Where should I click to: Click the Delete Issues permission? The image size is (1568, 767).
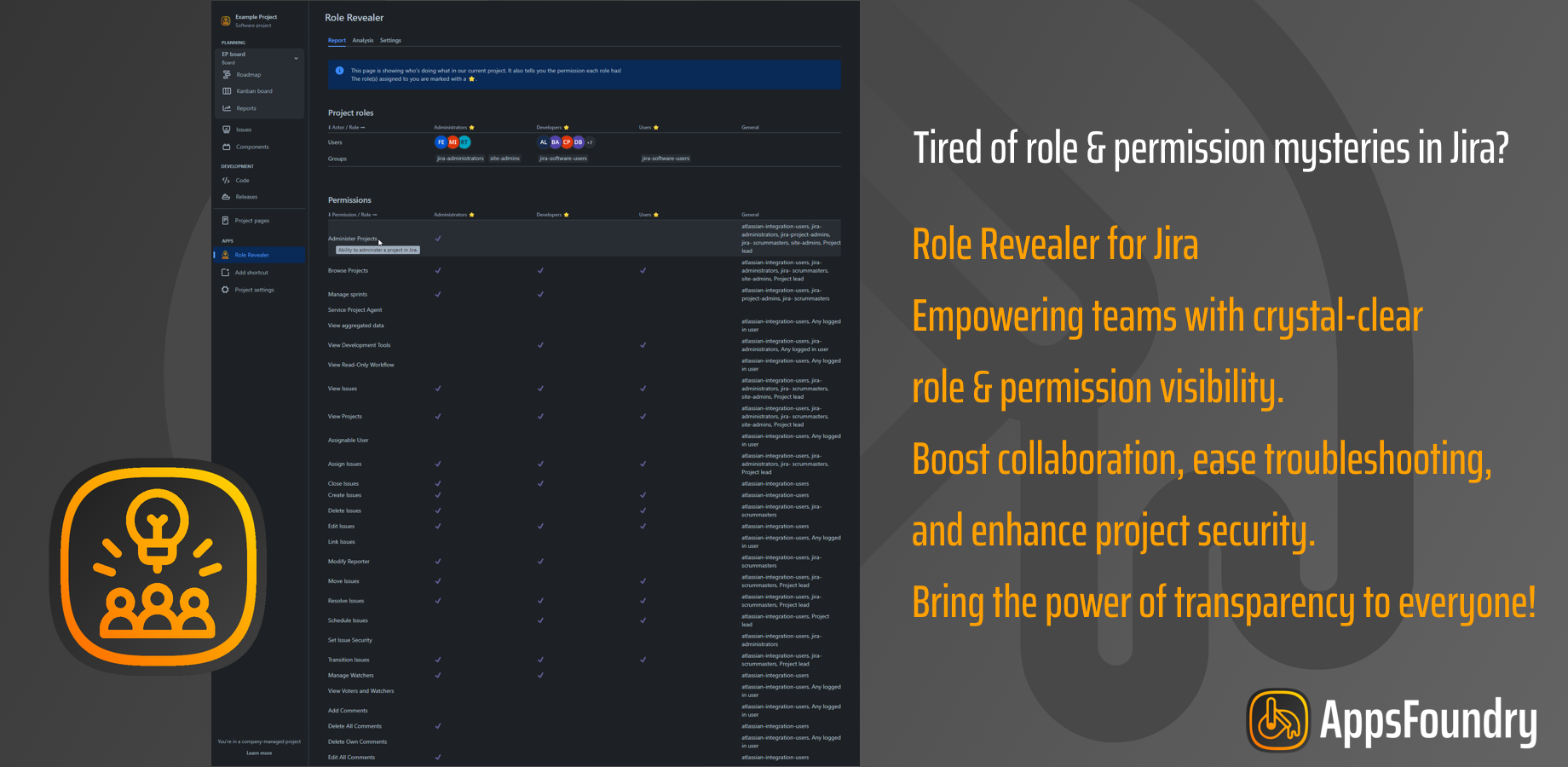tap(345, 511)
